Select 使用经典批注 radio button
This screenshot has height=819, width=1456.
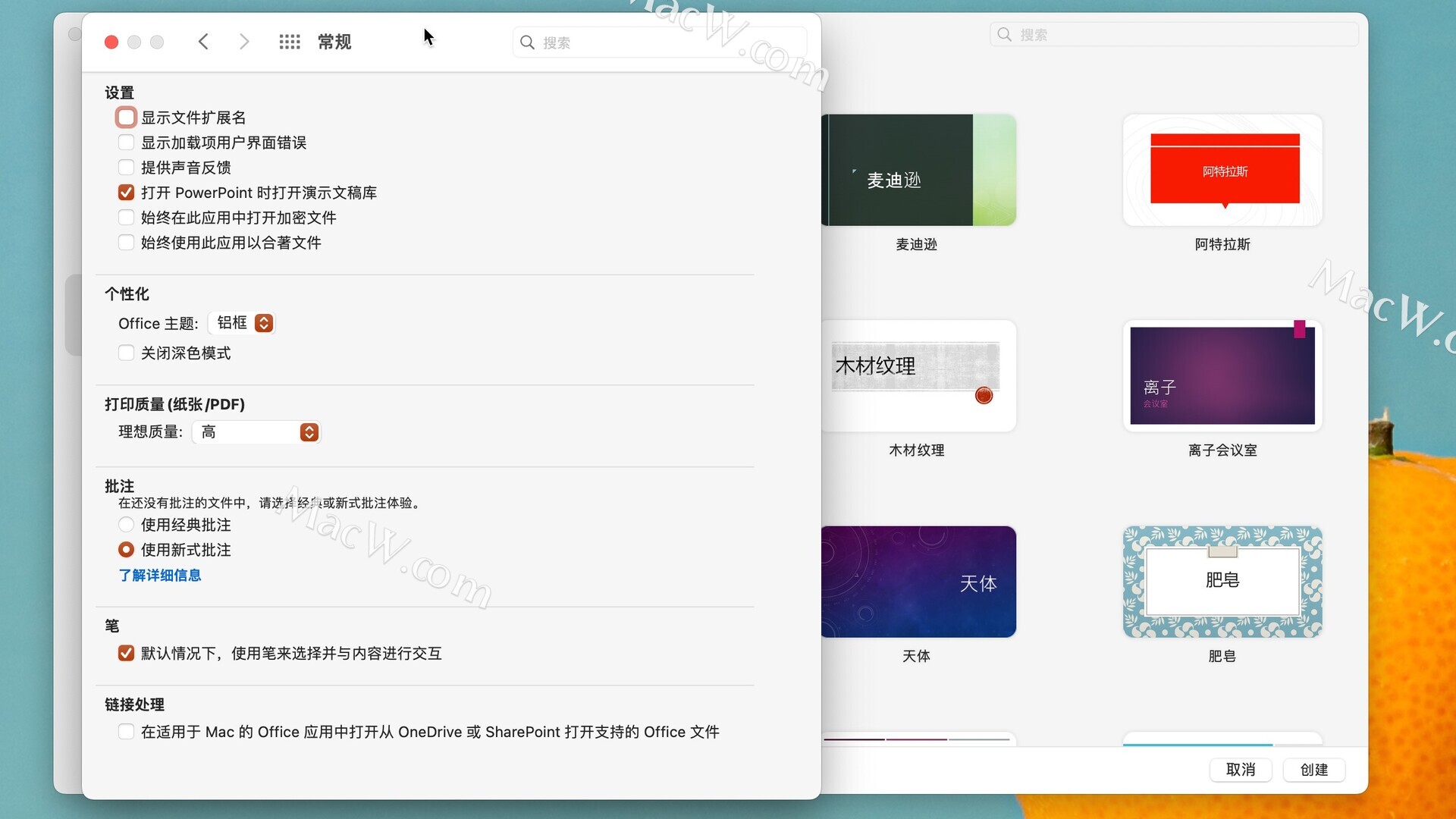pos(126,525)
